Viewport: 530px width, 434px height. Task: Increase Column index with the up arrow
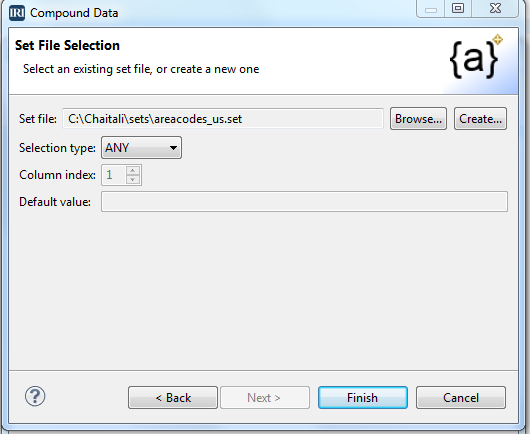point(133,170)
